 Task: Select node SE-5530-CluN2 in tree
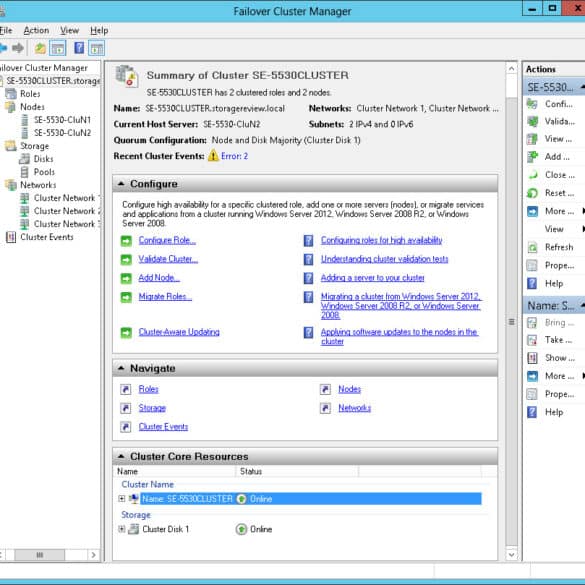click(x=62, y=133)
